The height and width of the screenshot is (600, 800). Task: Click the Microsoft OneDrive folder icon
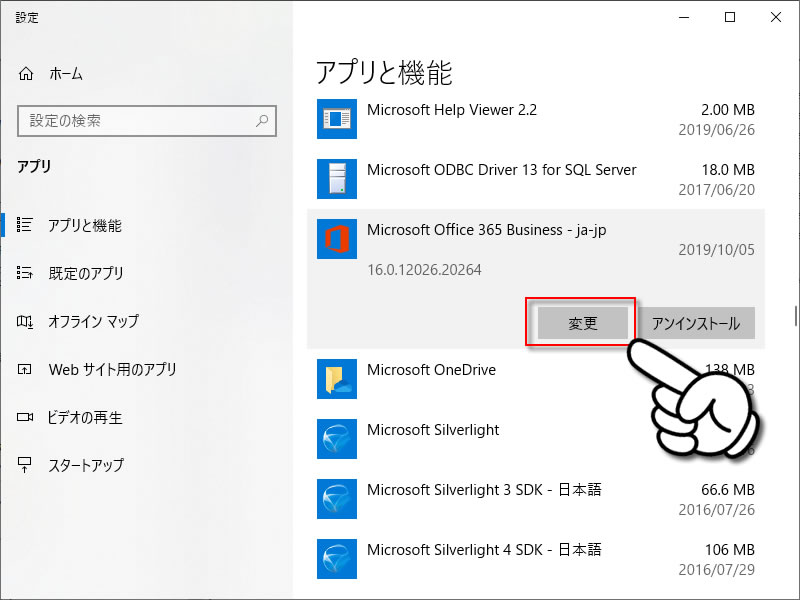337,379
